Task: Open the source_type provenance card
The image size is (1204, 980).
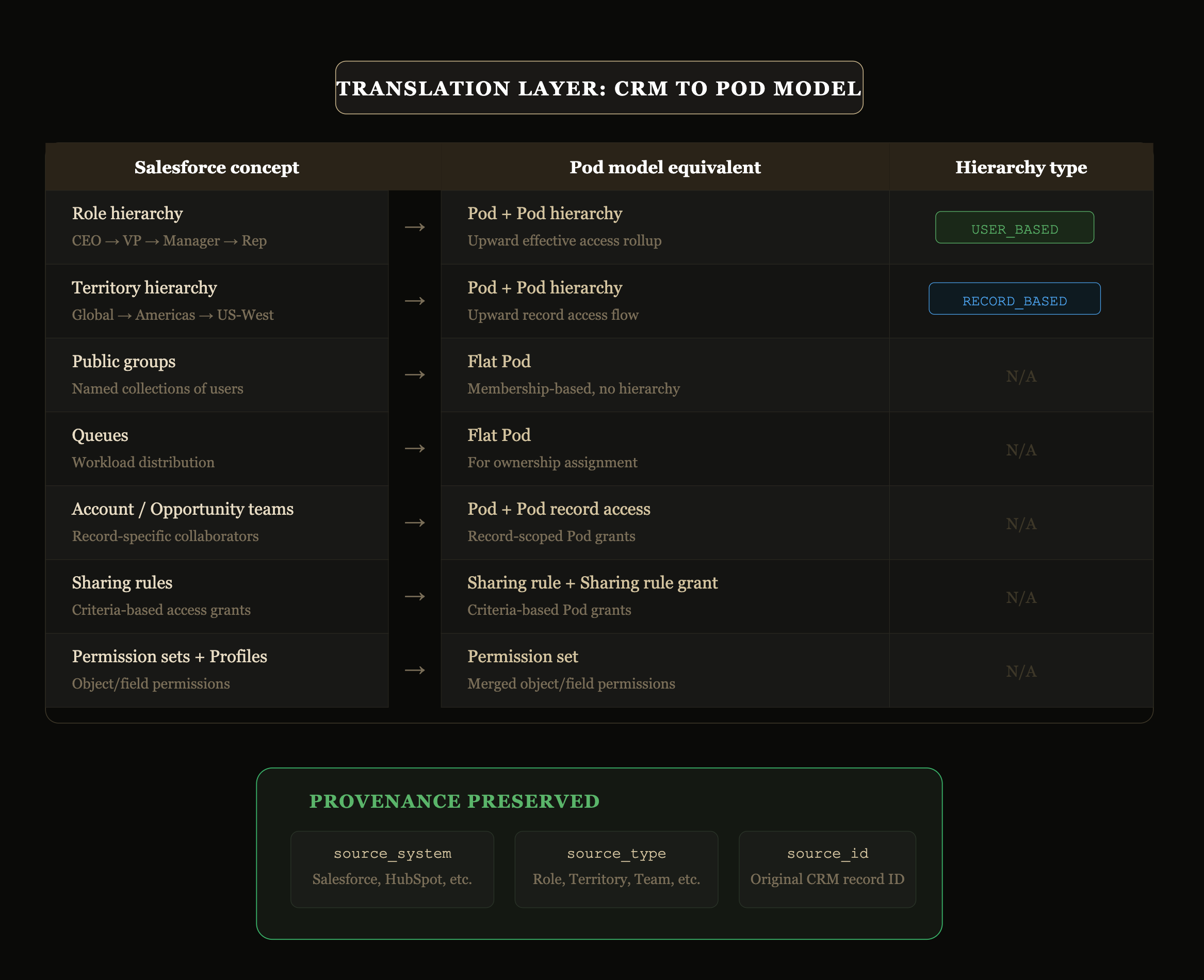Action: click(616, 869)
